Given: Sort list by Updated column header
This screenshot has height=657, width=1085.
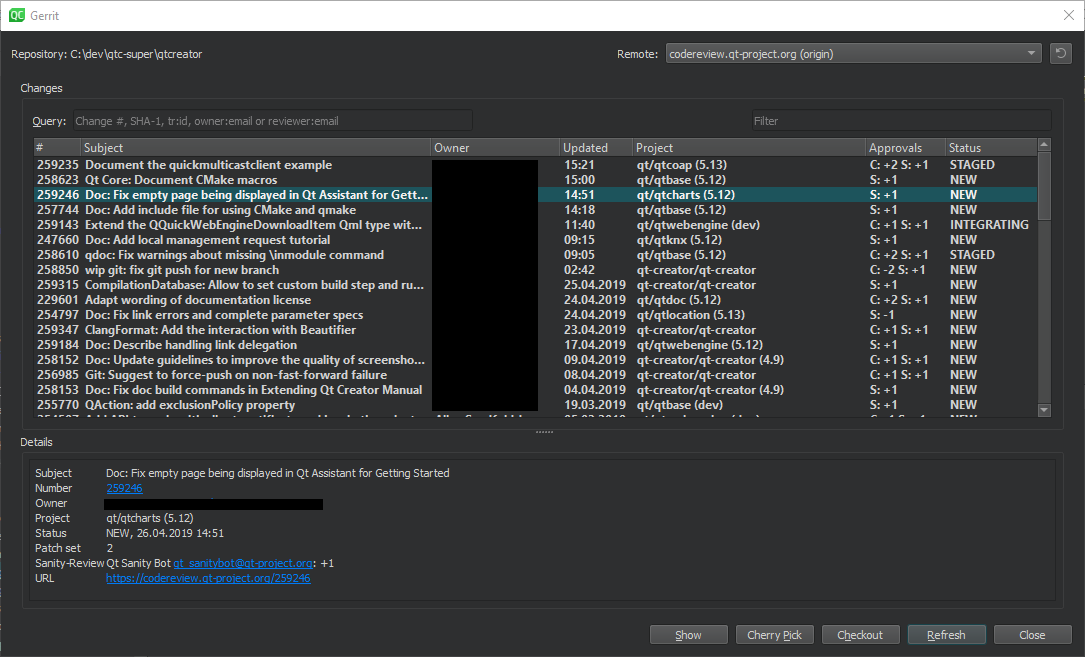Looking at the screenshot, I should (x=595, y=148).
